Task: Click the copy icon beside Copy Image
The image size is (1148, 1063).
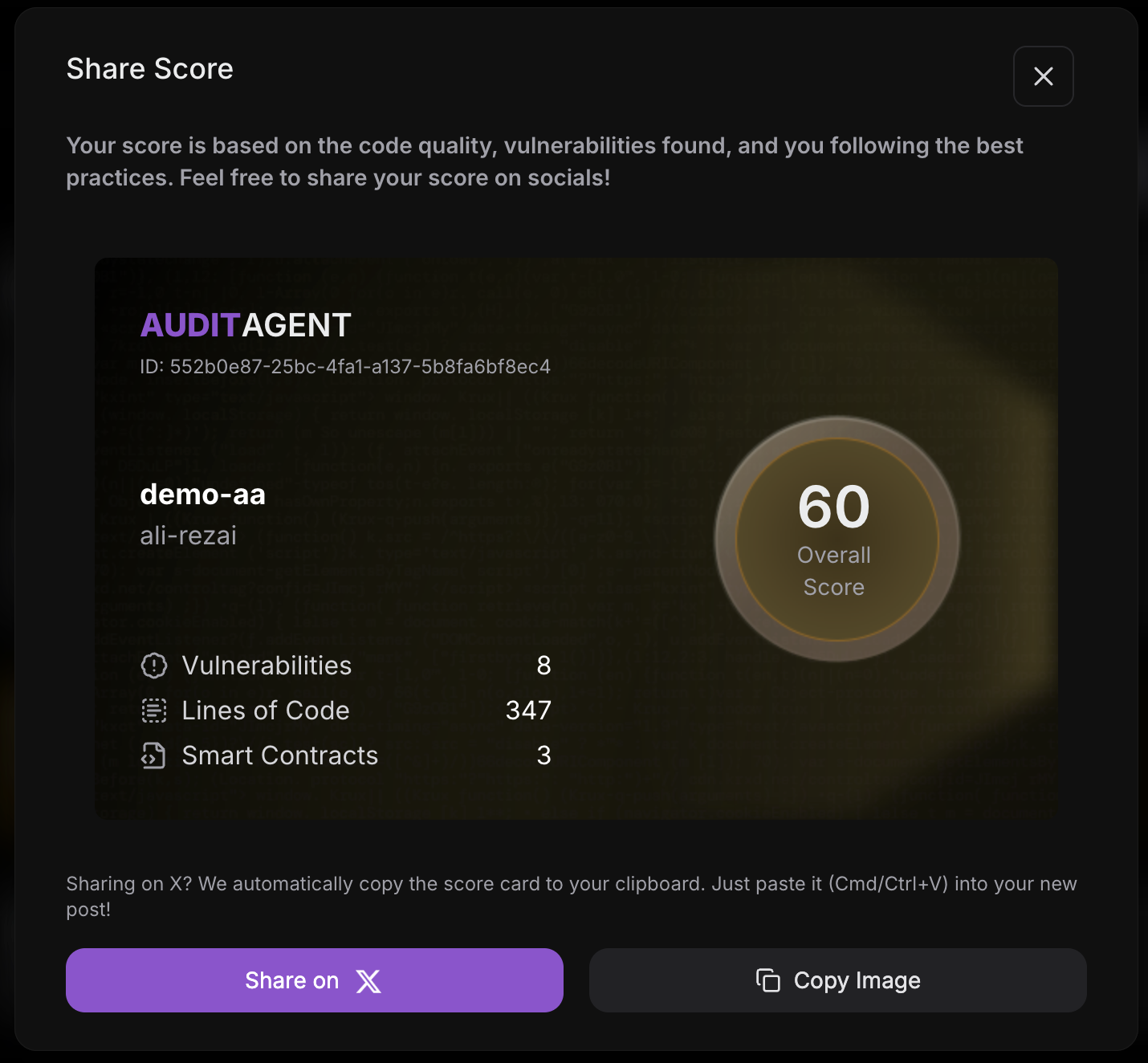Action: 768,980
